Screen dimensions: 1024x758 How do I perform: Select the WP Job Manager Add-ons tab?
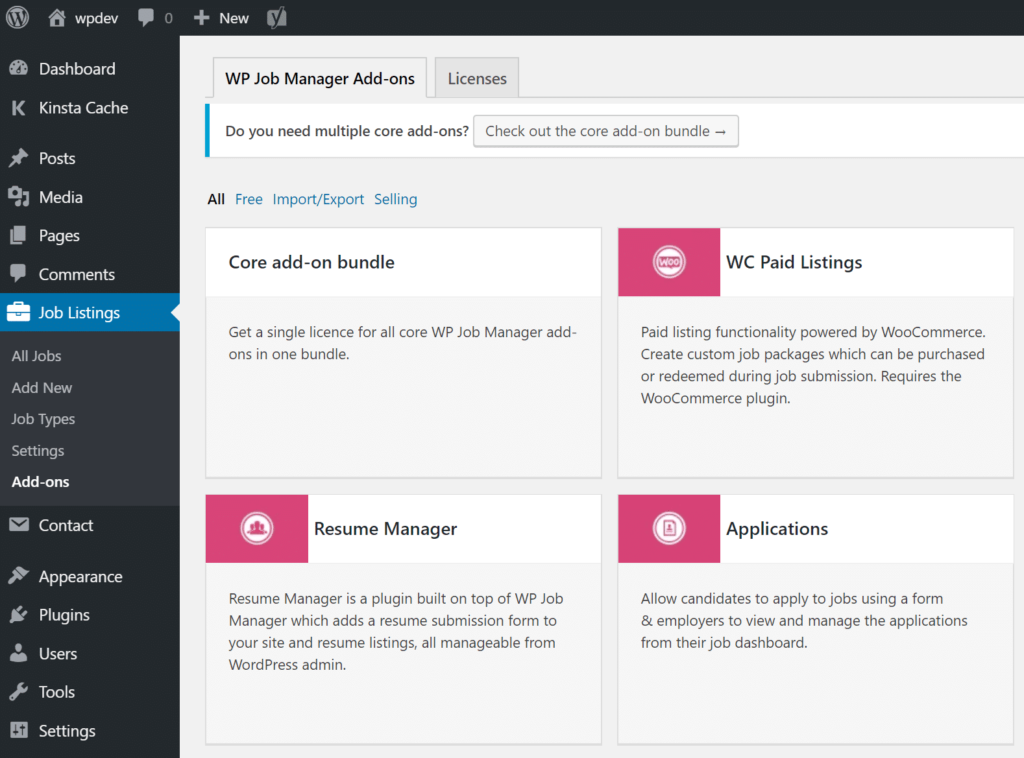tap(320, 78)
